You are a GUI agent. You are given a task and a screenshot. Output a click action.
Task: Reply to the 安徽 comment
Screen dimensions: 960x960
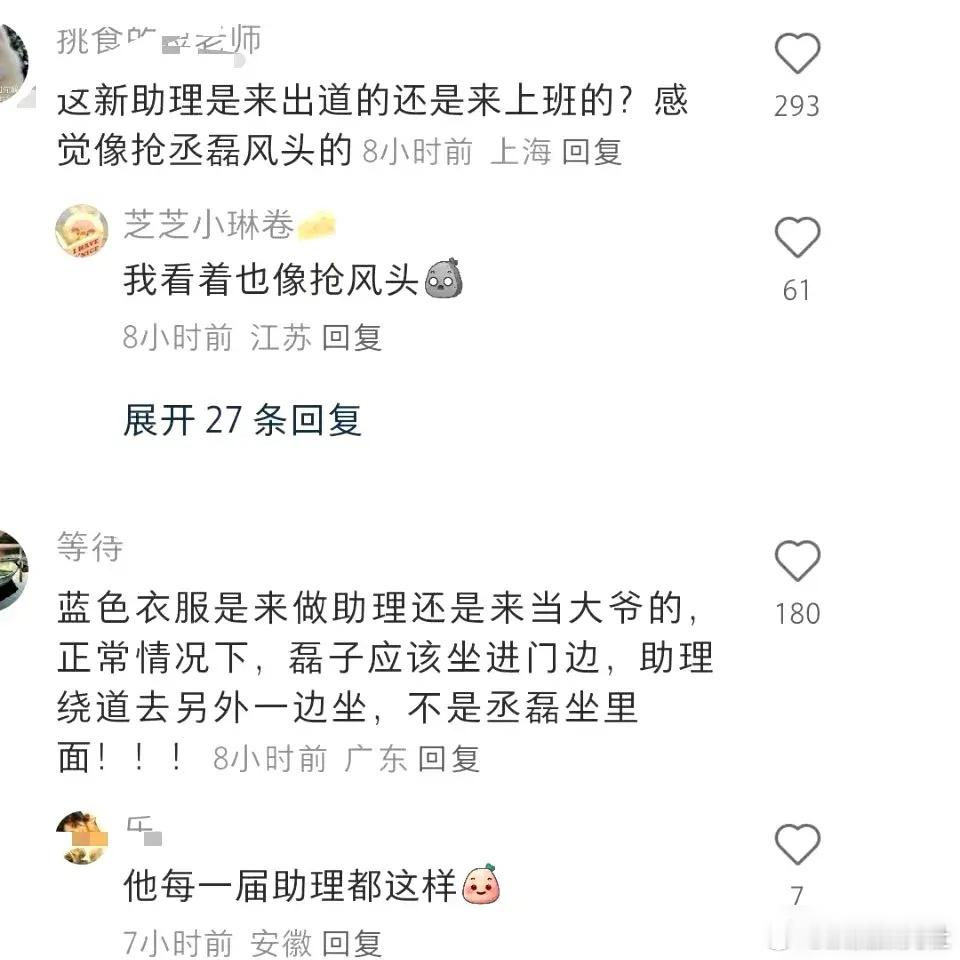click(x=351, y=943)
